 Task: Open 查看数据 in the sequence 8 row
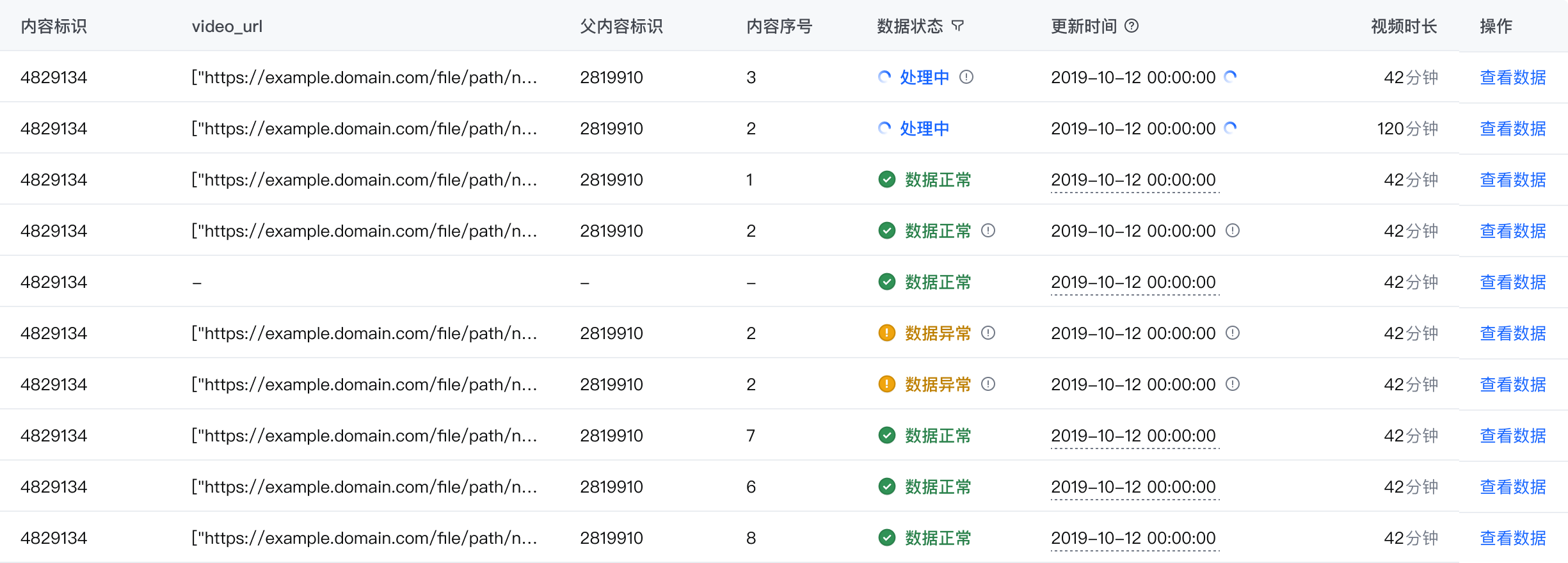[x=1512, y=538]
